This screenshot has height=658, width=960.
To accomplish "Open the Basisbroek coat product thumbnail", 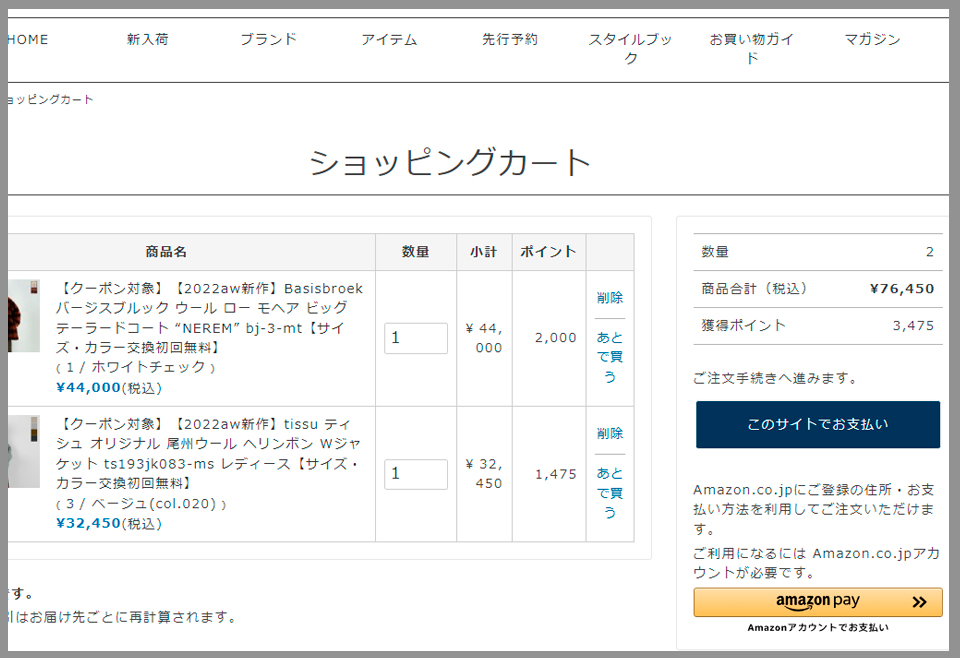I will click(23, 316).
